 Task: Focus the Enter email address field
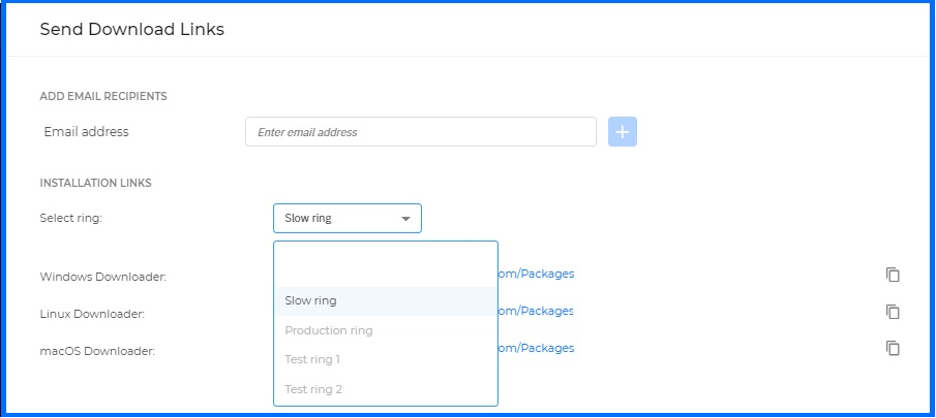420,132
